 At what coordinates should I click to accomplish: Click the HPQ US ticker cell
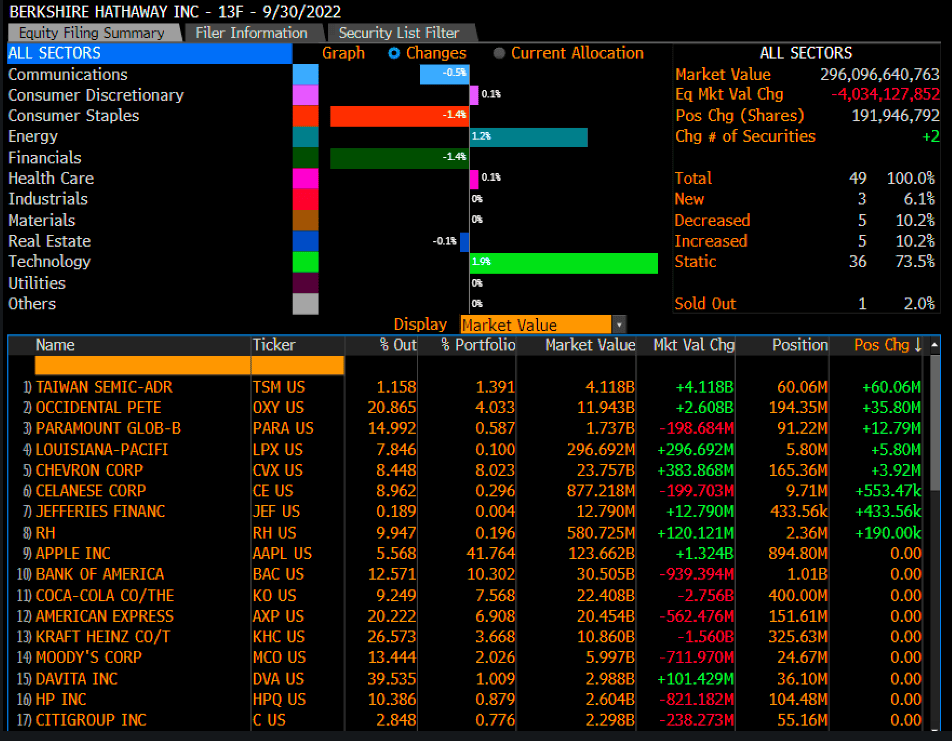(279, 700)
